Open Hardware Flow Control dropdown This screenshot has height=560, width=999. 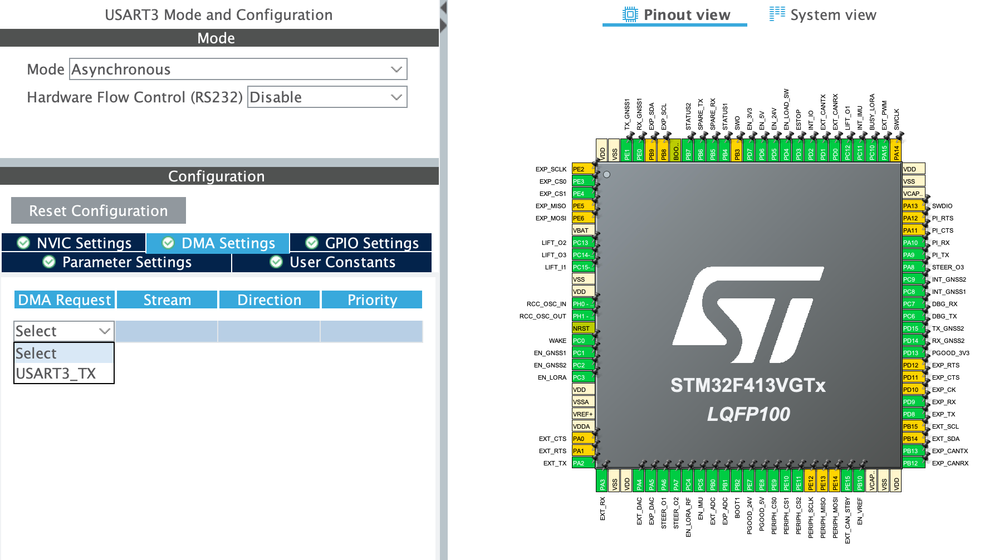(x=327, y=97)
